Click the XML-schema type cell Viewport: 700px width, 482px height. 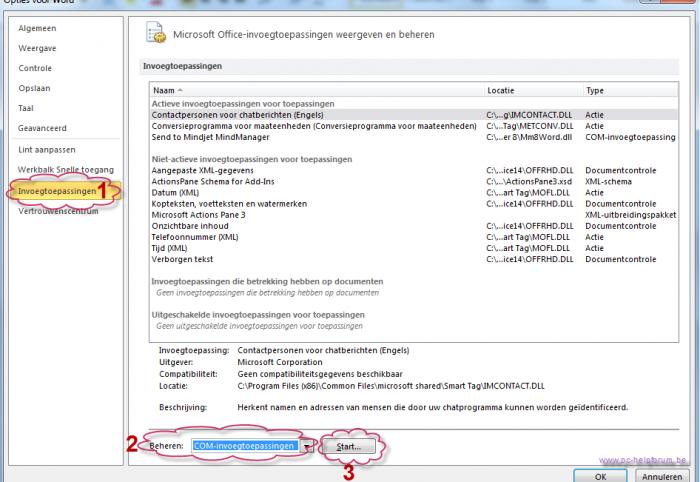[608, 182]
